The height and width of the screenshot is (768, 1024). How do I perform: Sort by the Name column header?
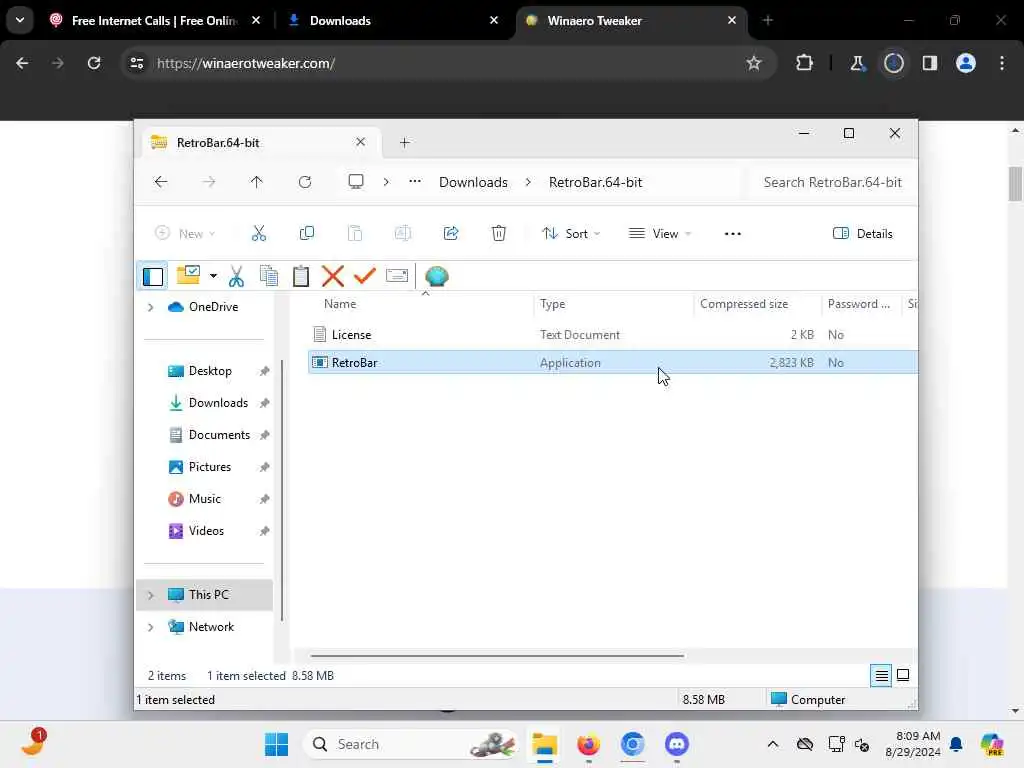422,304
